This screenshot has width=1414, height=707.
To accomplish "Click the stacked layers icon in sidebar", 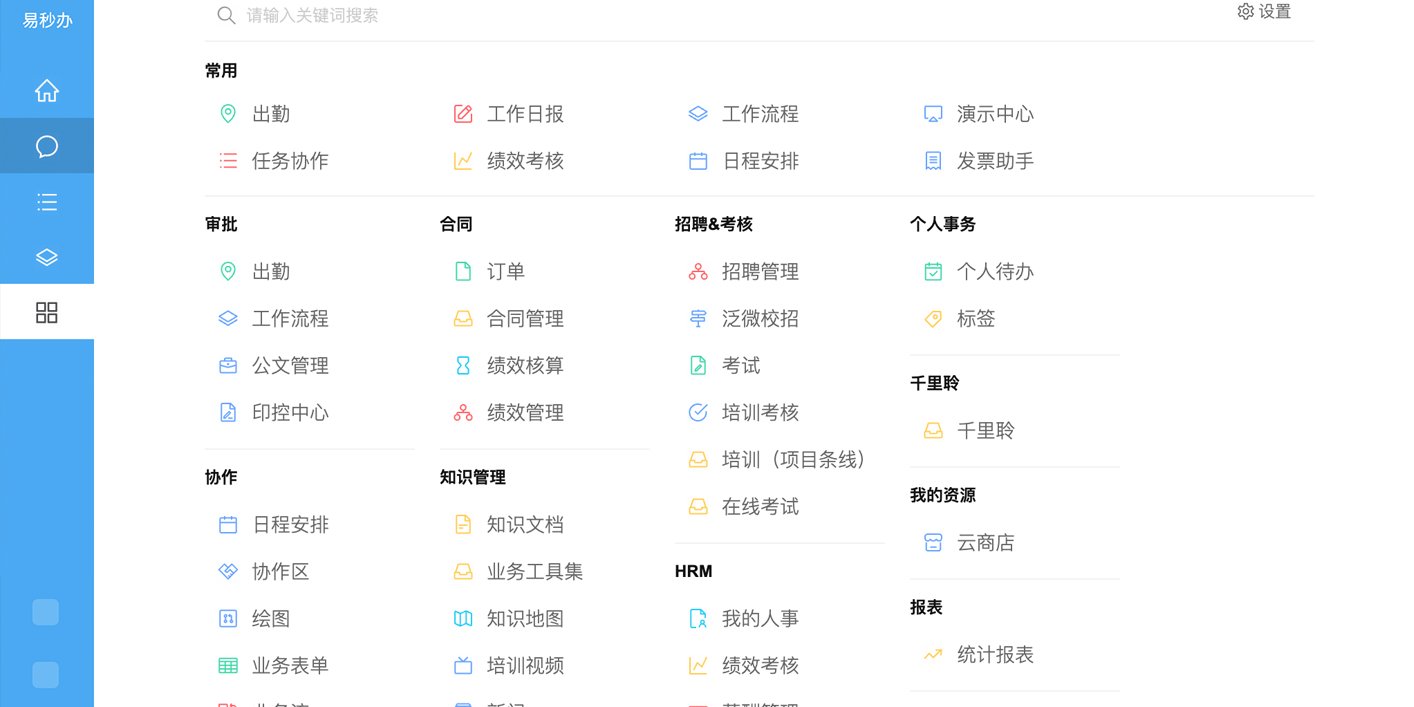I will coord(47,257).
